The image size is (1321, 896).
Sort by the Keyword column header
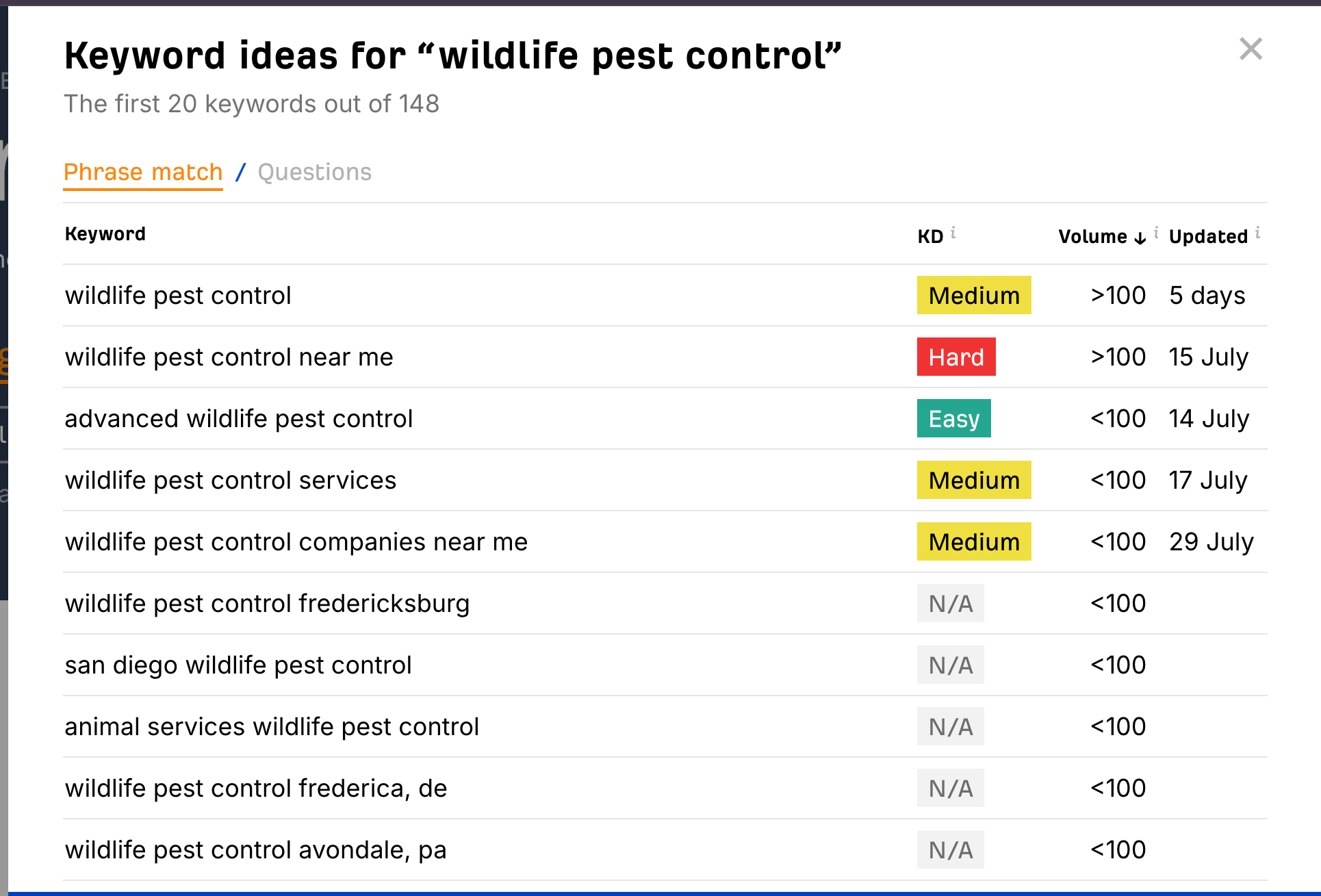coord(105,233)
